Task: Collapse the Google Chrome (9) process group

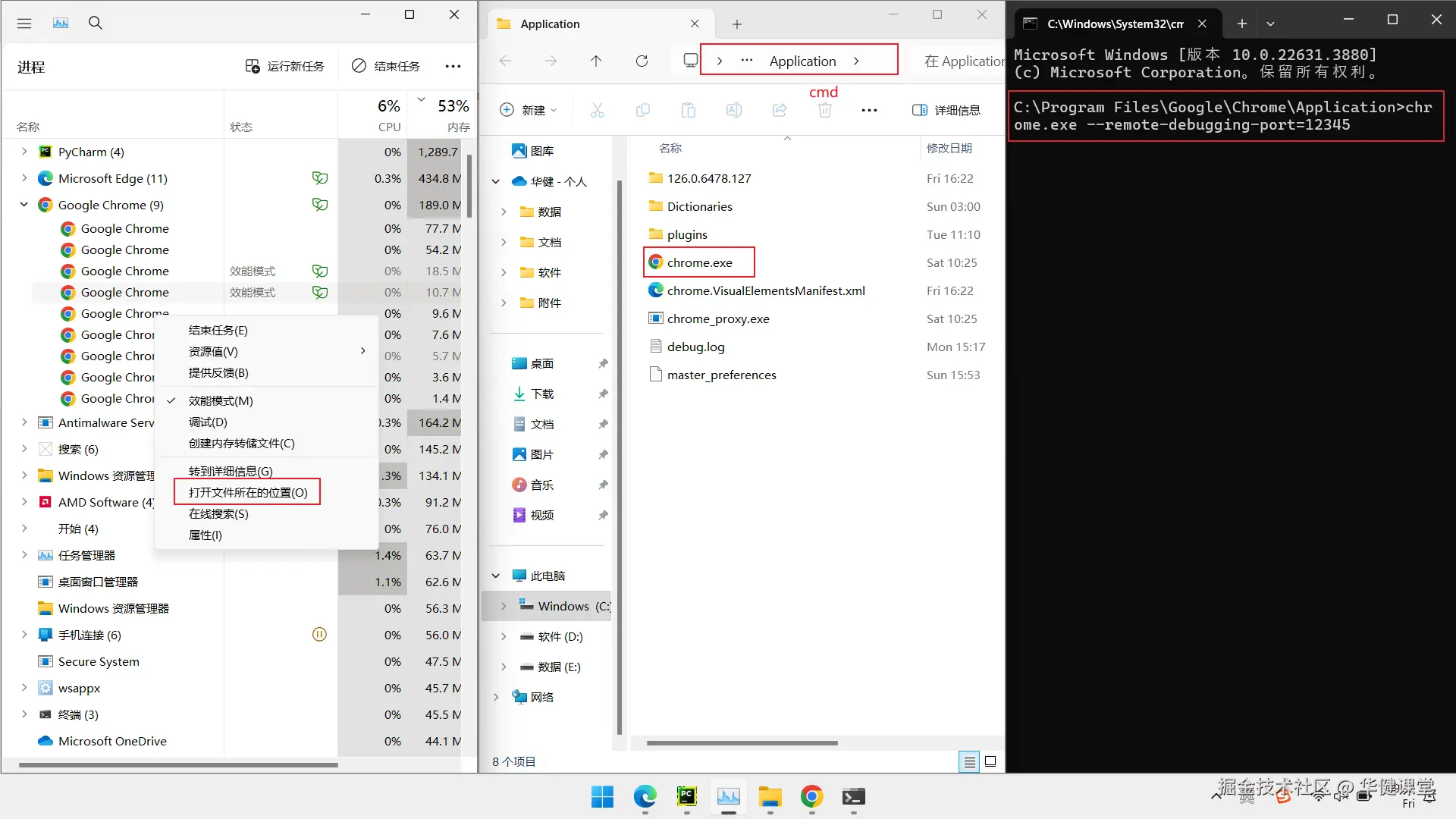Action: (x=24, y=205)
